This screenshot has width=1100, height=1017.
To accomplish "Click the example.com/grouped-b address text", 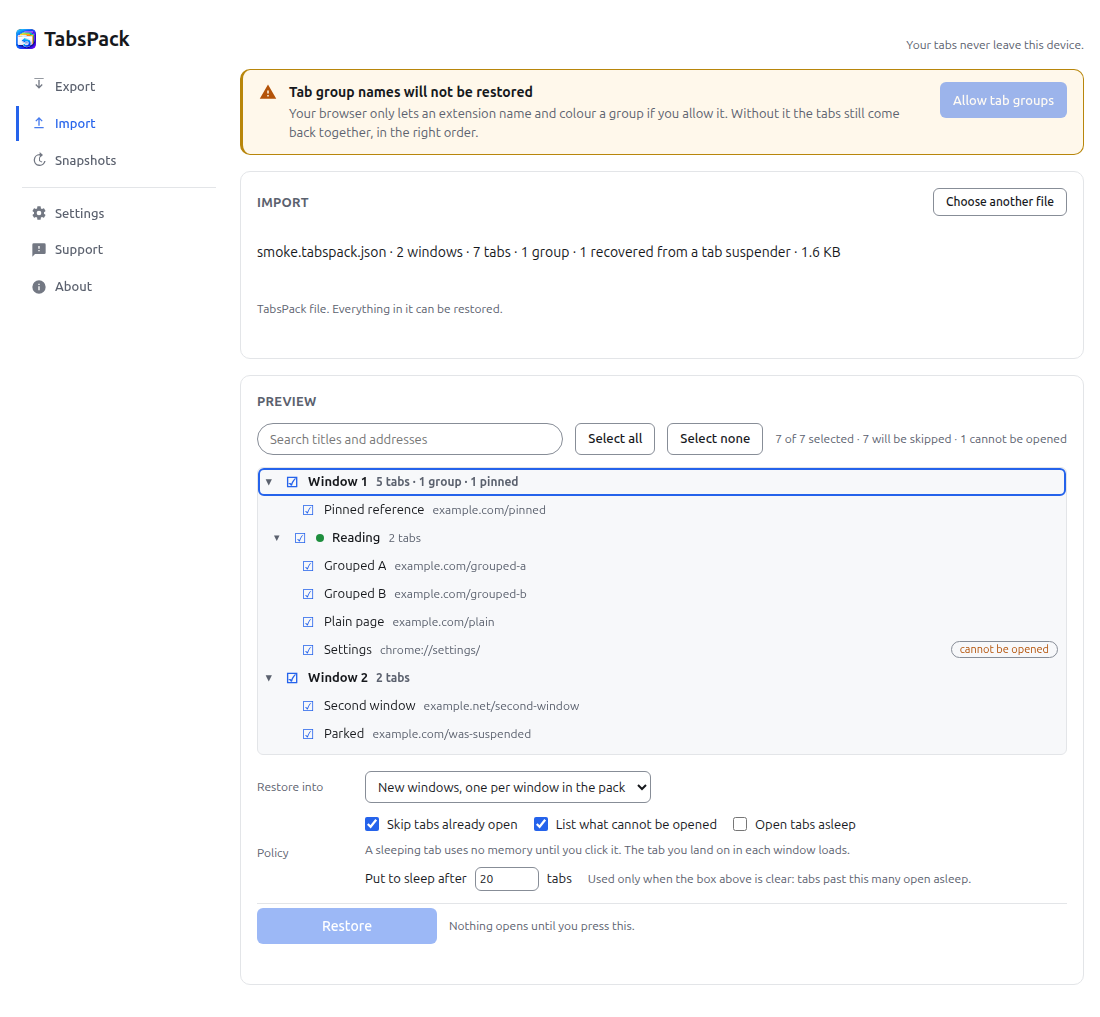I will tap(460, 594).
